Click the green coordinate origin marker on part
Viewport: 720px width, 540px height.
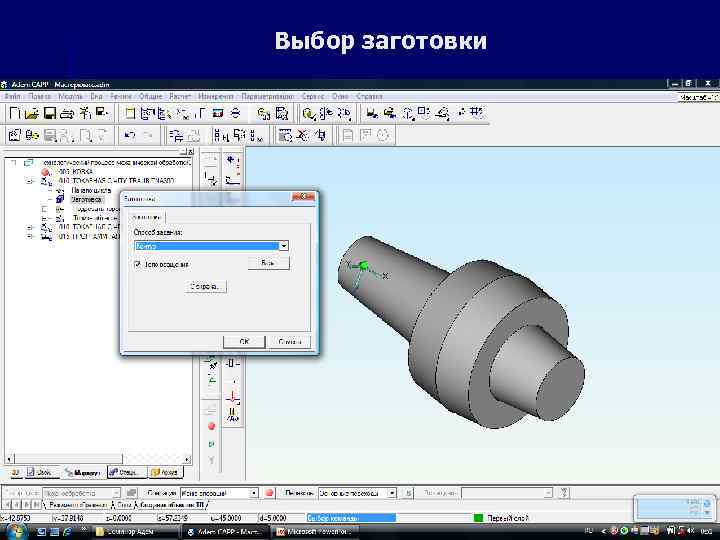(x=364, y=266)
